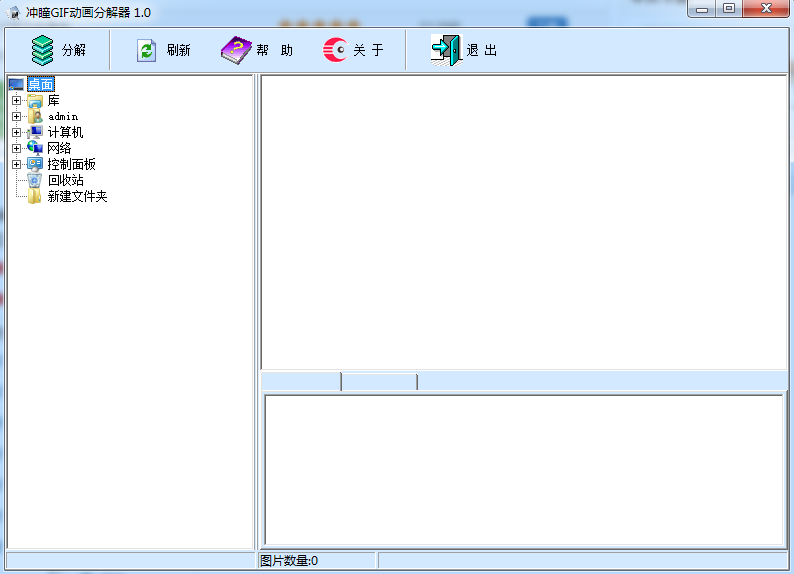Viewport: 794px width, 574px height.
Task: Select the 桌面 desktop root item
Action: (x=41, y=84)
